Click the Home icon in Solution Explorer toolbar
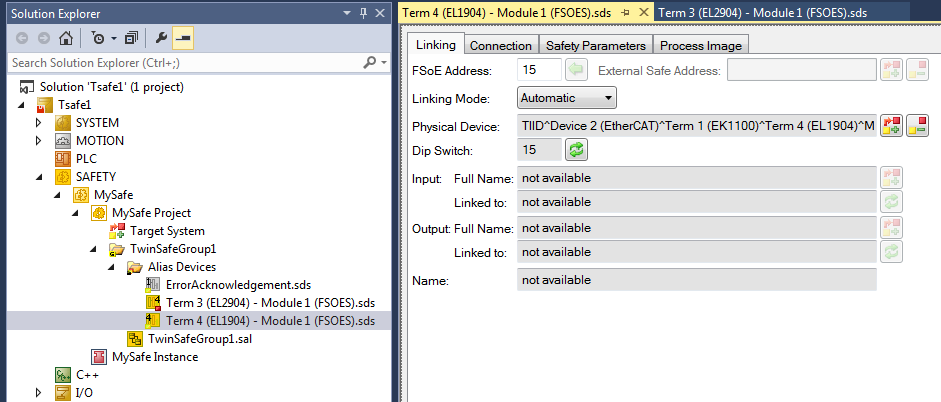941x402 pixels. pyautogui.click(x=66, y=39)
